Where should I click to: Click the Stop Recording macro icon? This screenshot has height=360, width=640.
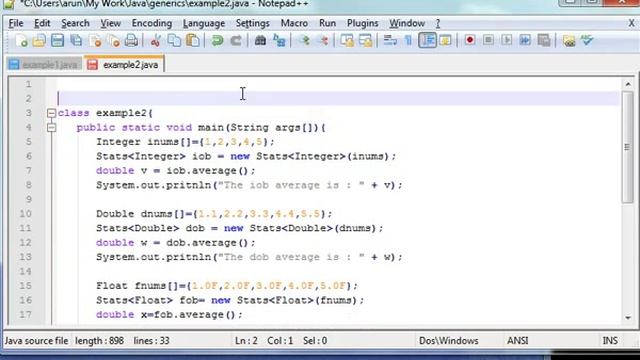click(x=488, y=40)
